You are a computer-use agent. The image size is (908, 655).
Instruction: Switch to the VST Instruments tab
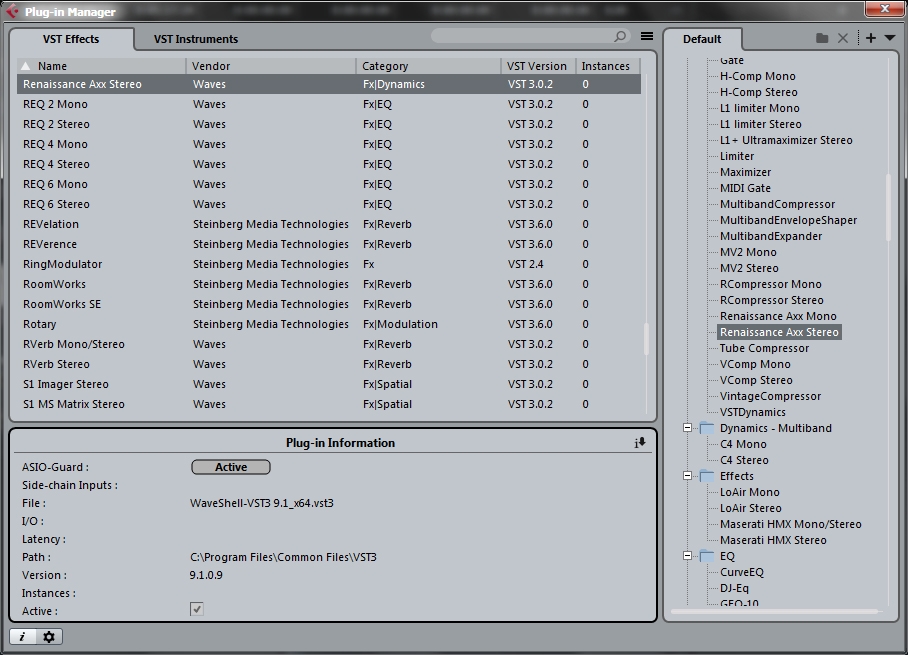pyautogui.click(x=196, y=39)
